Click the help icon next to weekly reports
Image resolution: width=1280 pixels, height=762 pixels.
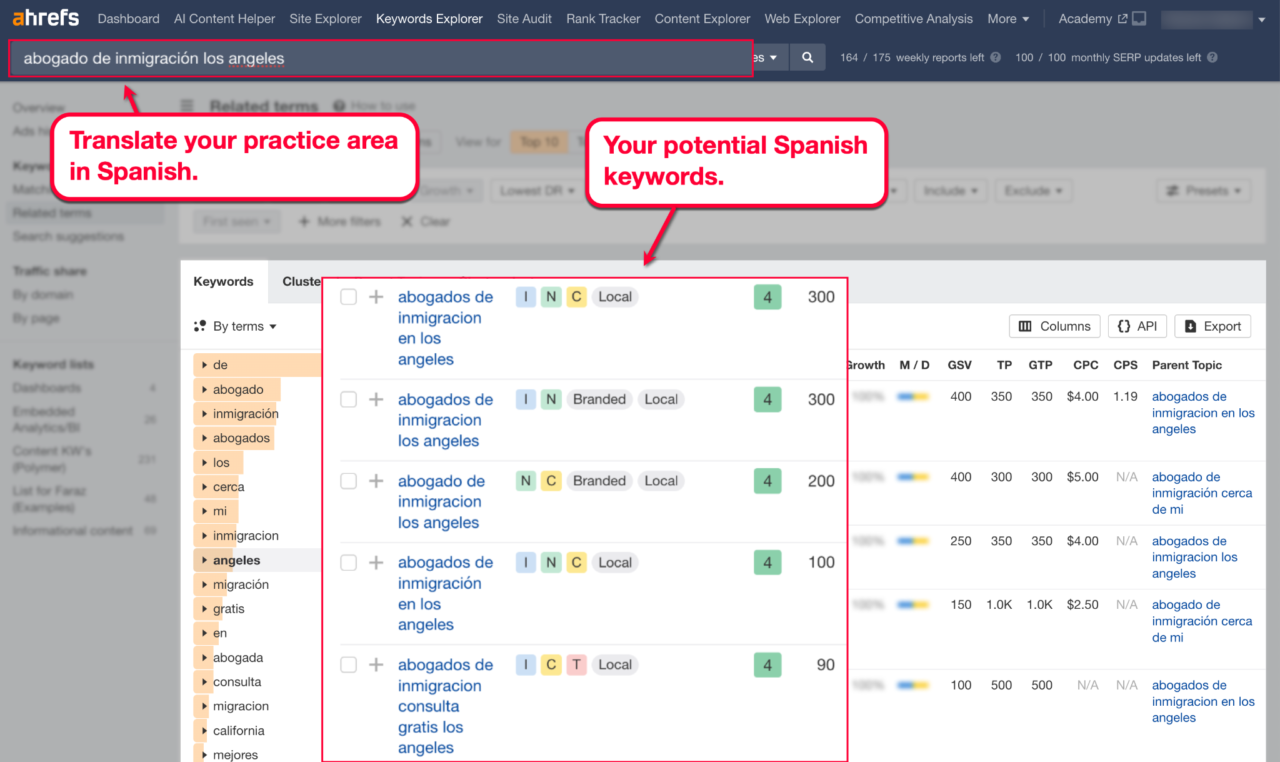click(995, 58)
